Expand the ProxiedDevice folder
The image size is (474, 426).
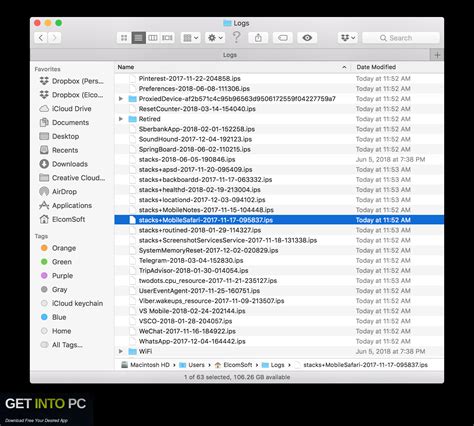tap(121, 99)
